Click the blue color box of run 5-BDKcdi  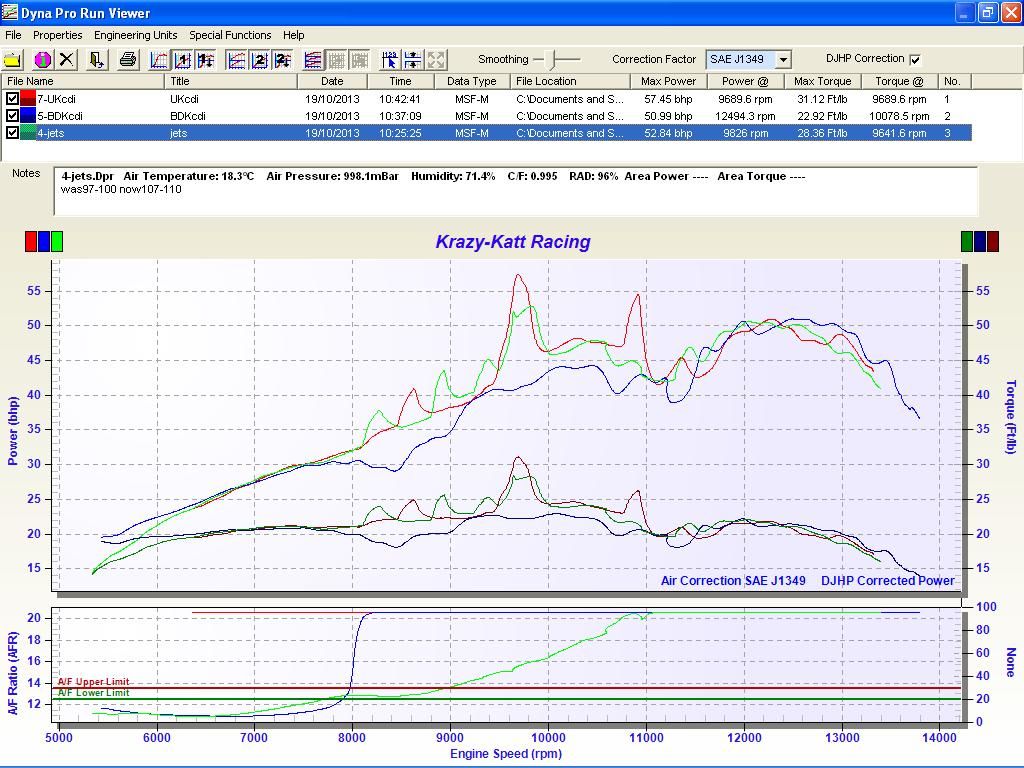pos(27,116)
